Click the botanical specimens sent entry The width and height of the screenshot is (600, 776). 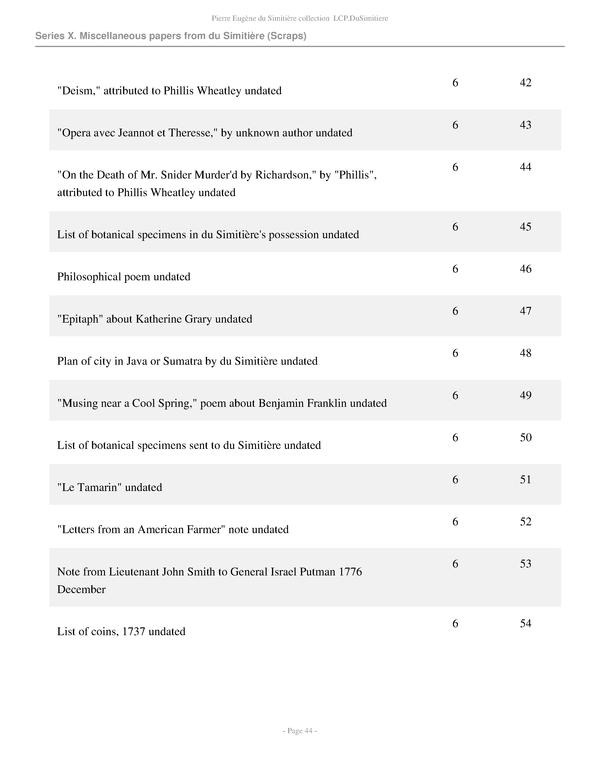189,445
